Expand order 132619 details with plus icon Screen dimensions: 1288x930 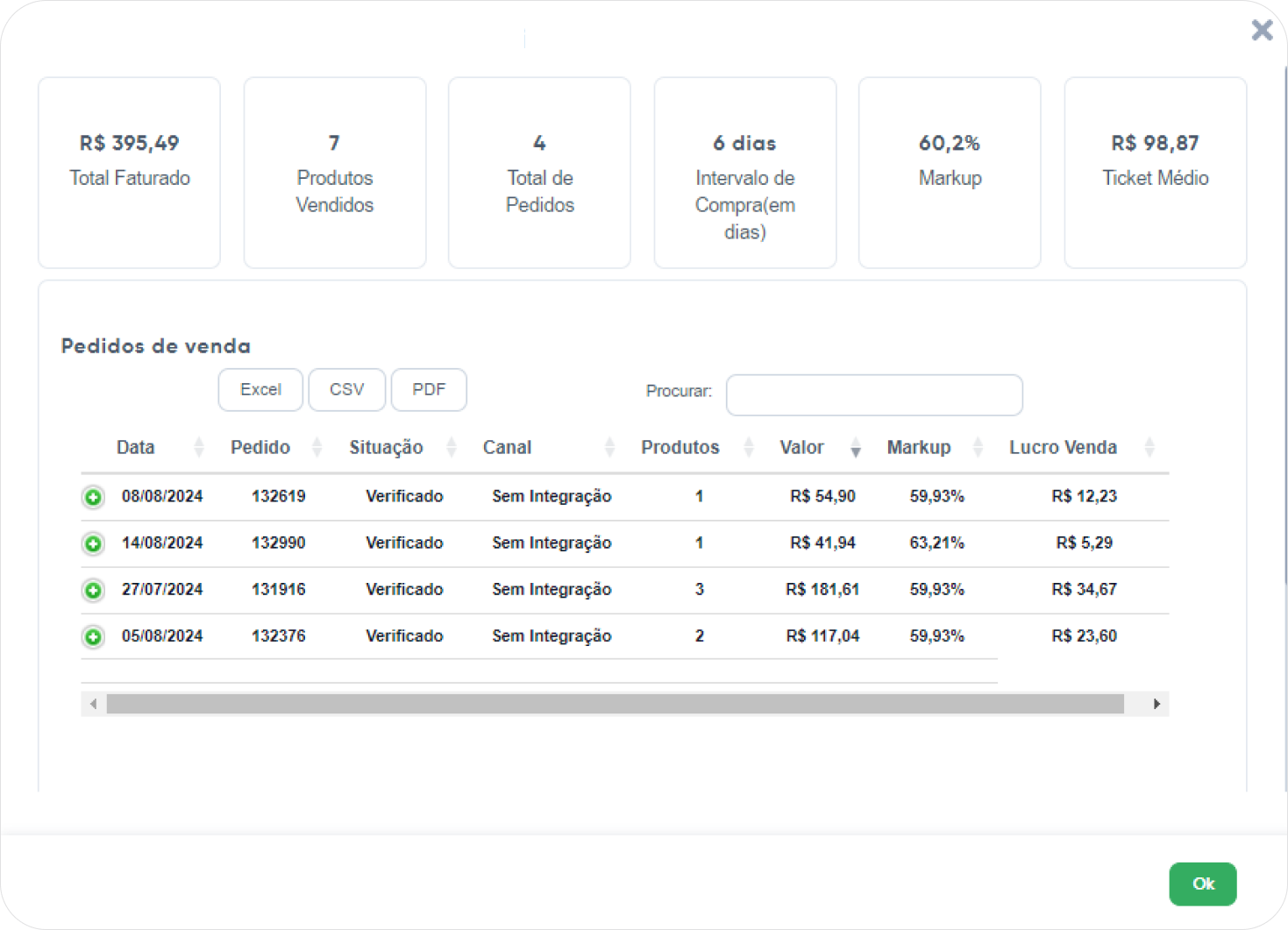pos(93,497)
